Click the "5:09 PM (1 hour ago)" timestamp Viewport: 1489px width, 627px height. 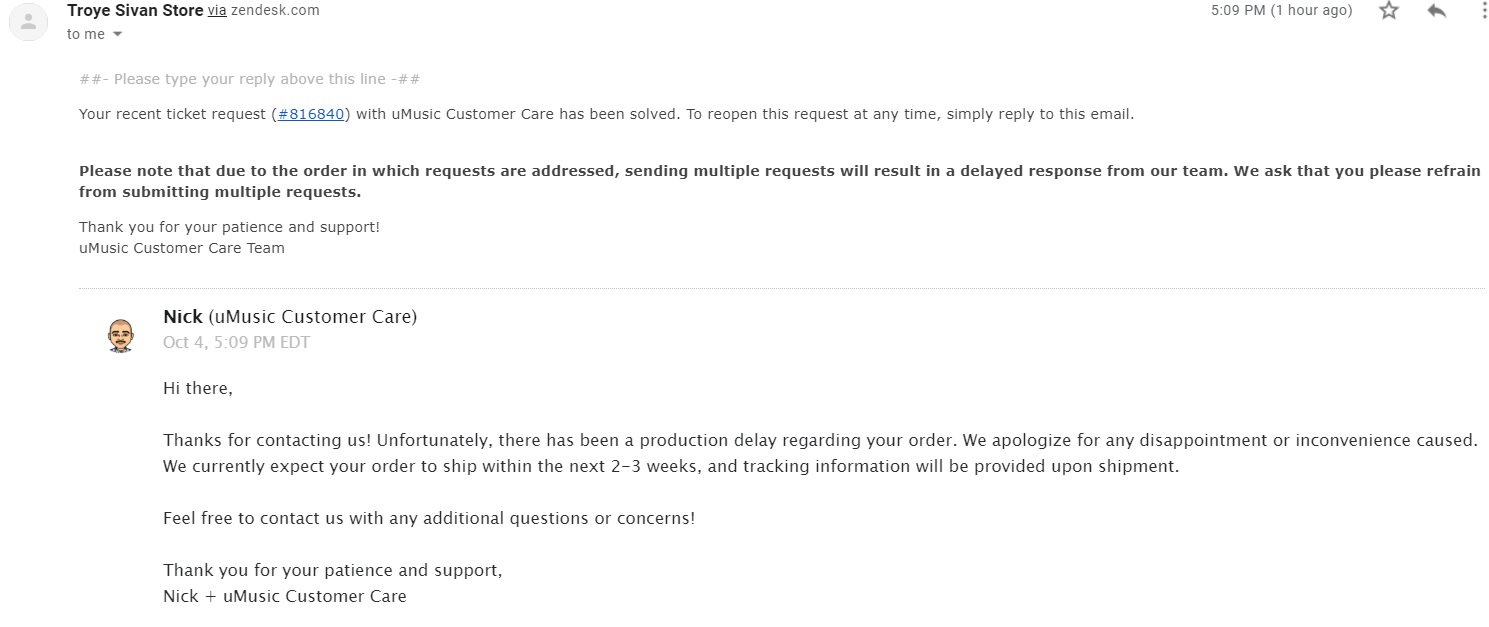1281,11
